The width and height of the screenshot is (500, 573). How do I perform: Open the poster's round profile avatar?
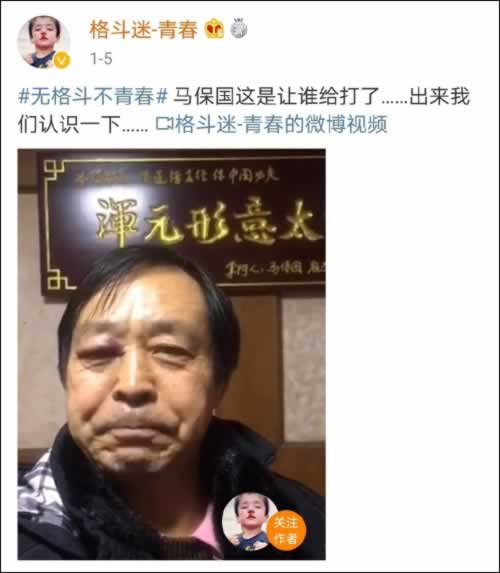44,42
